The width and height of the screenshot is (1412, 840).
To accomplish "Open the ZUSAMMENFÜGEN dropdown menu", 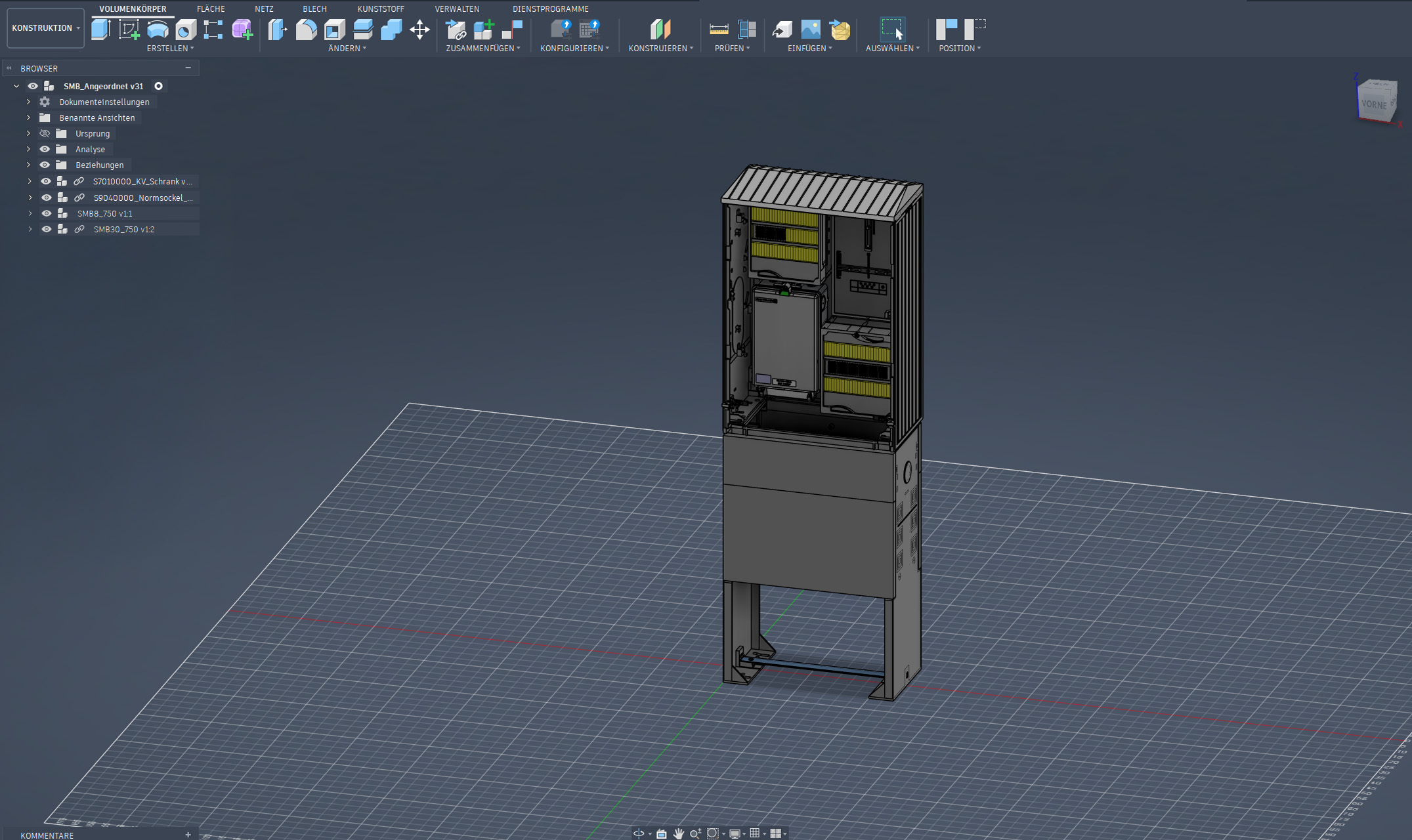I will click(x=483, y=49).
